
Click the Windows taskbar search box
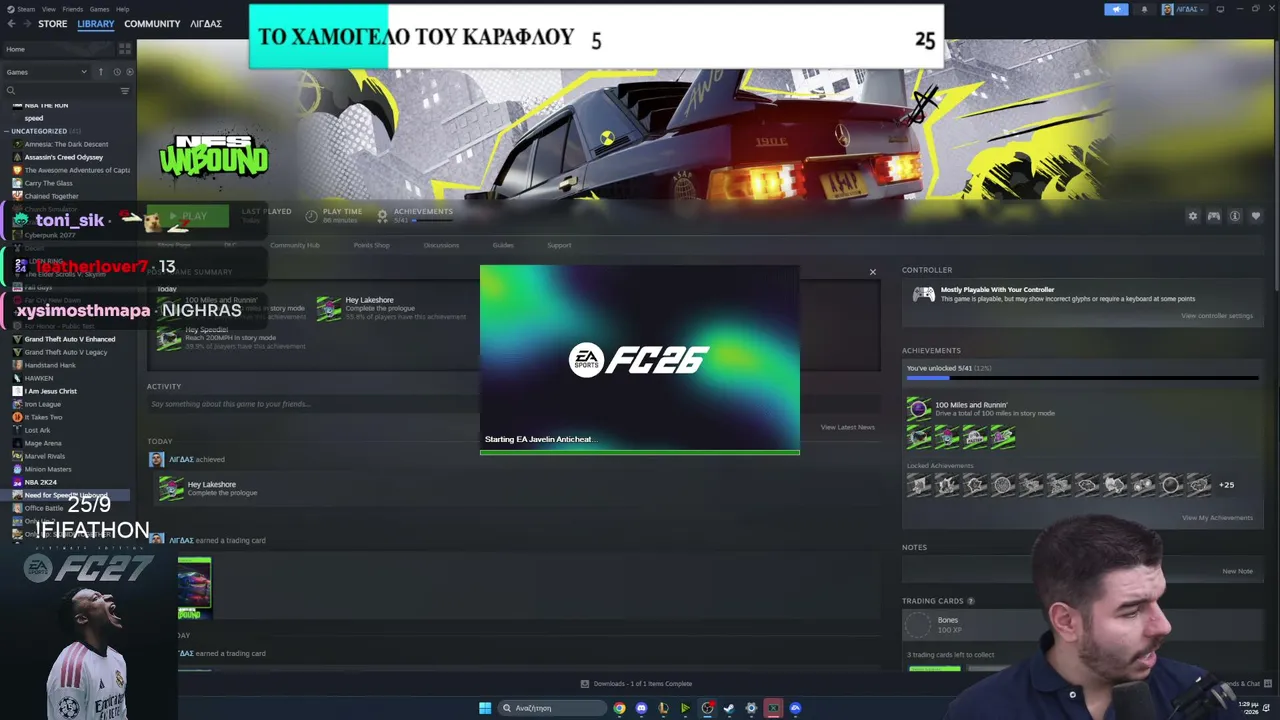coord(554,709)
